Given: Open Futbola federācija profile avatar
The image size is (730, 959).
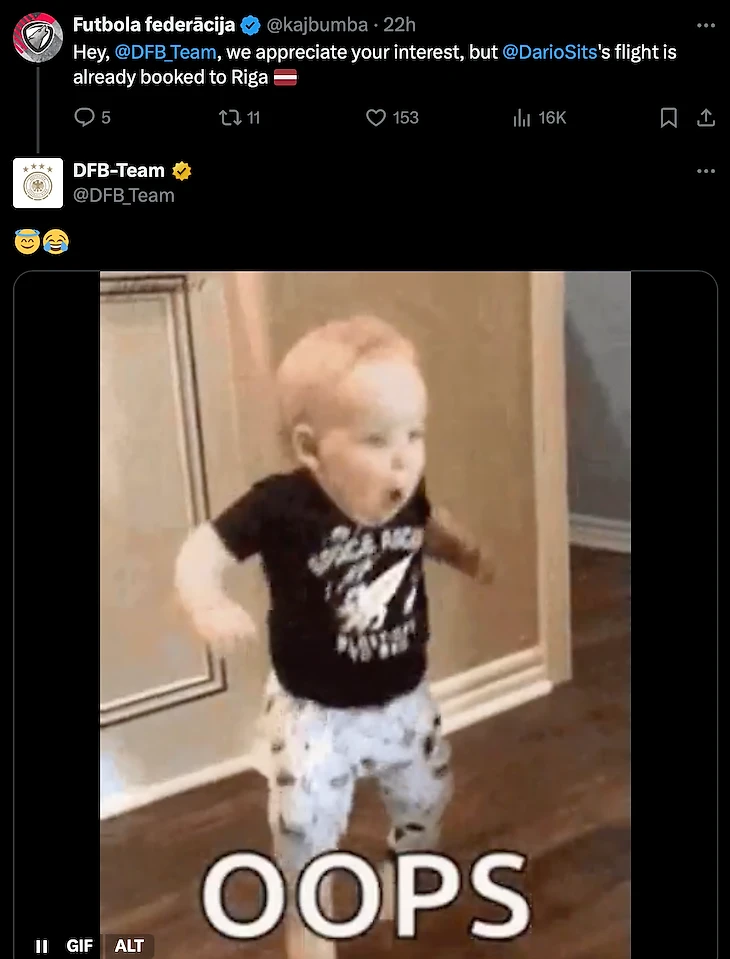Looking at the screenshot, I should coord(38,37).
